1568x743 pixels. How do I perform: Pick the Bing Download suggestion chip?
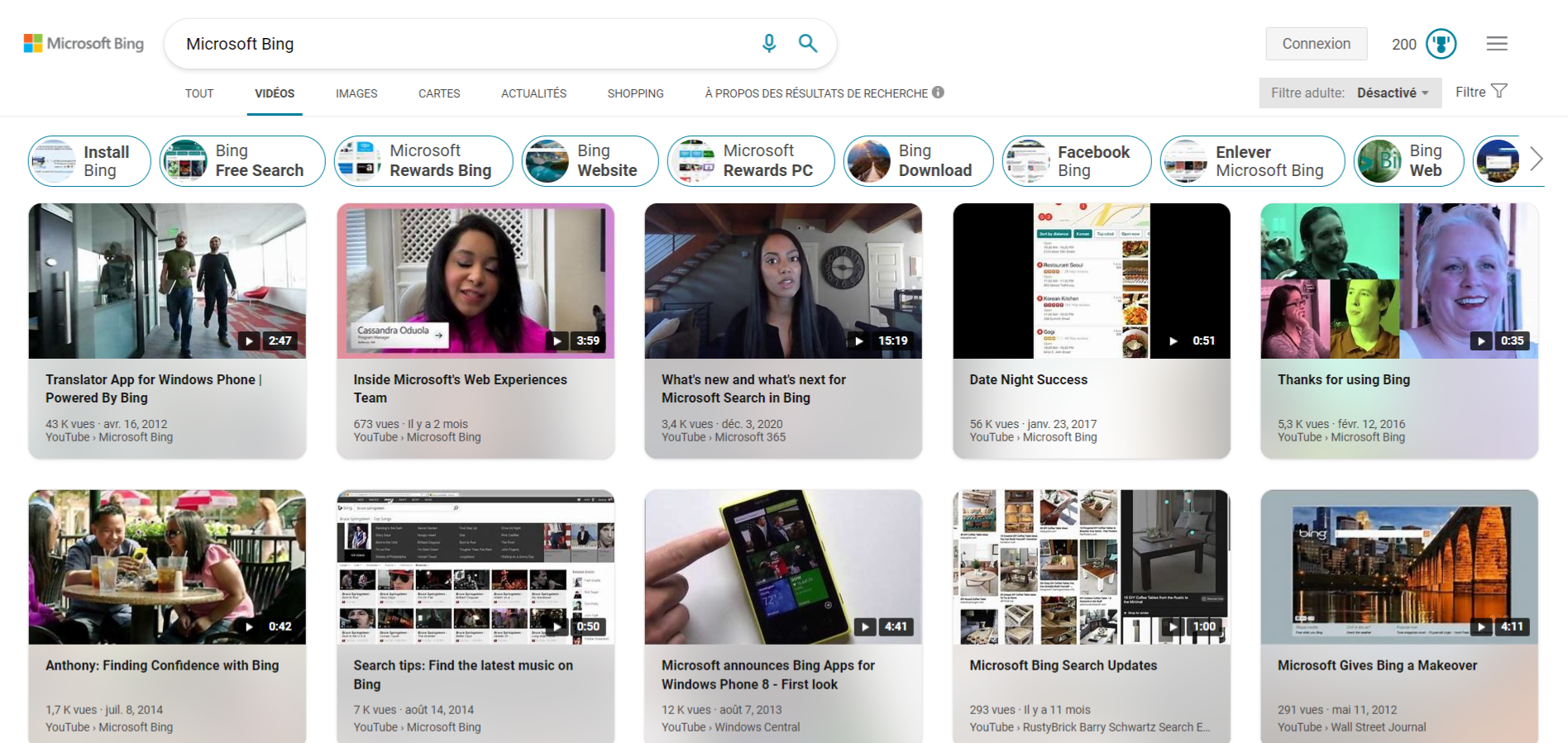click(918, 161)
